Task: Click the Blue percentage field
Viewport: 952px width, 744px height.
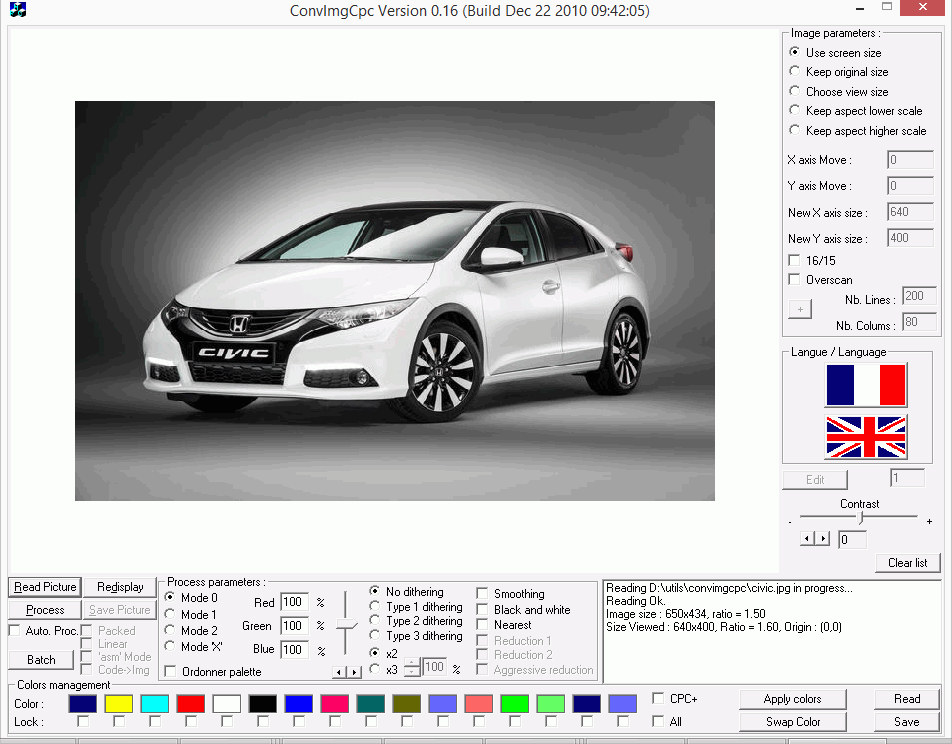Action: [294, 649]
